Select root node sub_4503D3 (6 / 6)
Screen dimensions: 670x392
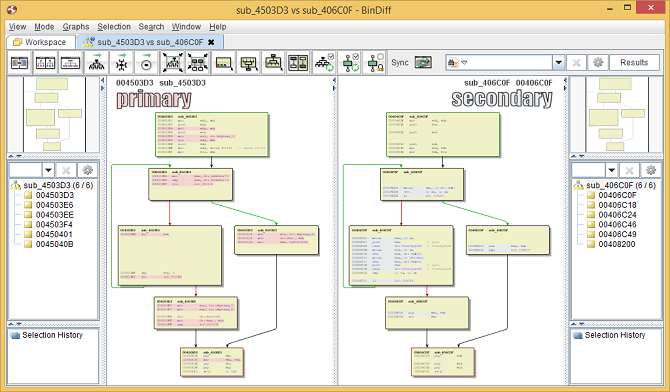point(58,185)
